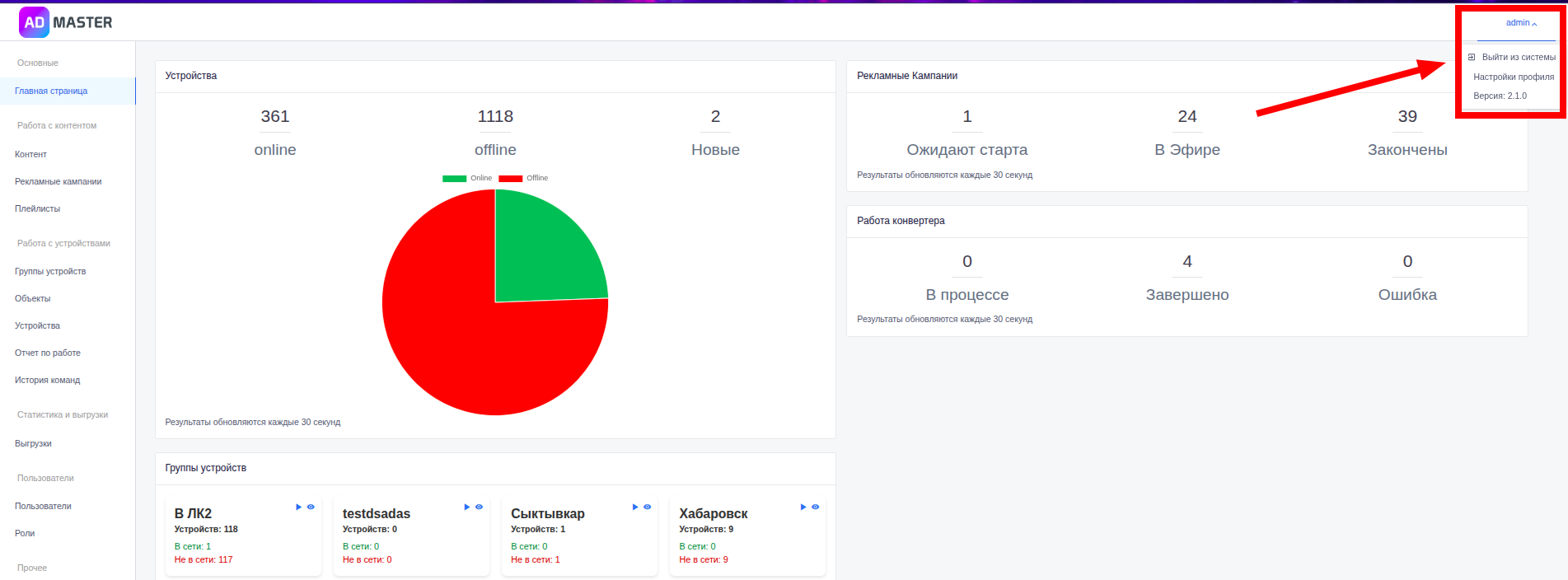Click the В процессе converter count

point(967,261)
